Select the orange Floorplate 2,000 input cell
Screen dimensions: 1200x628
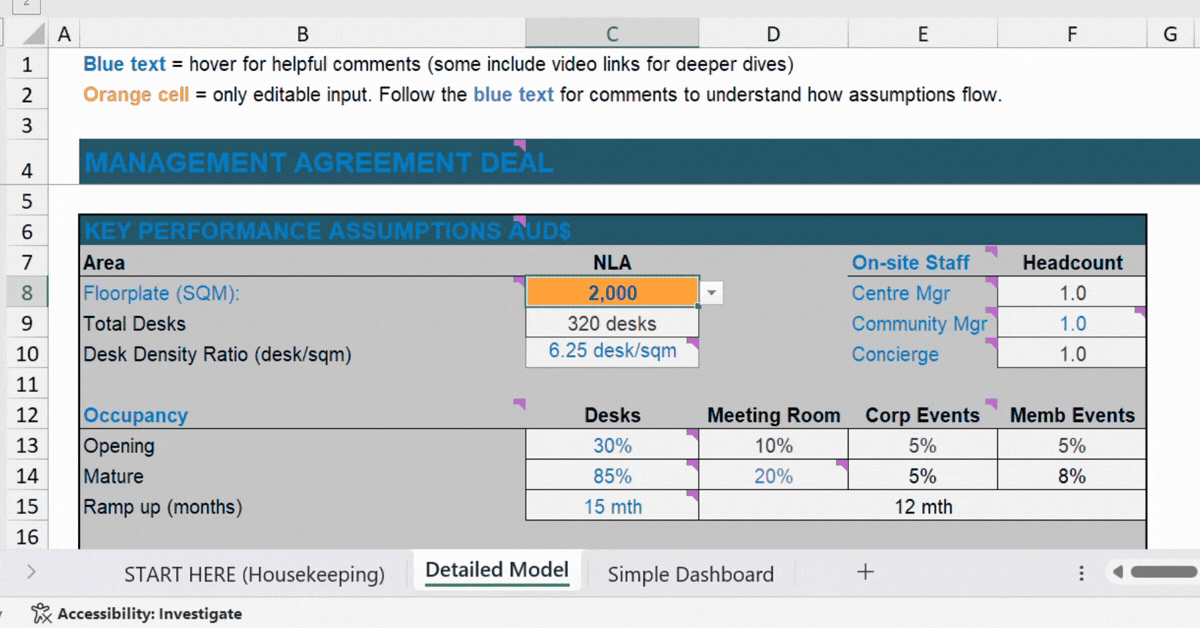pos(611,293)
